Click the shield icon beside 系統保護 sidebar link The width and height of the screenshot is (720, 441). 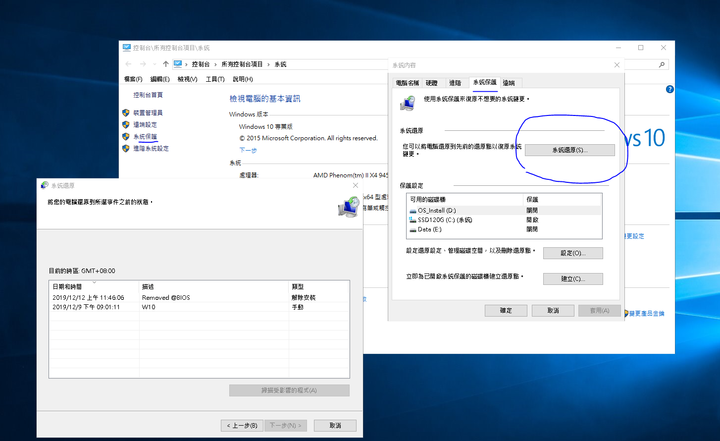coord(126,136)
